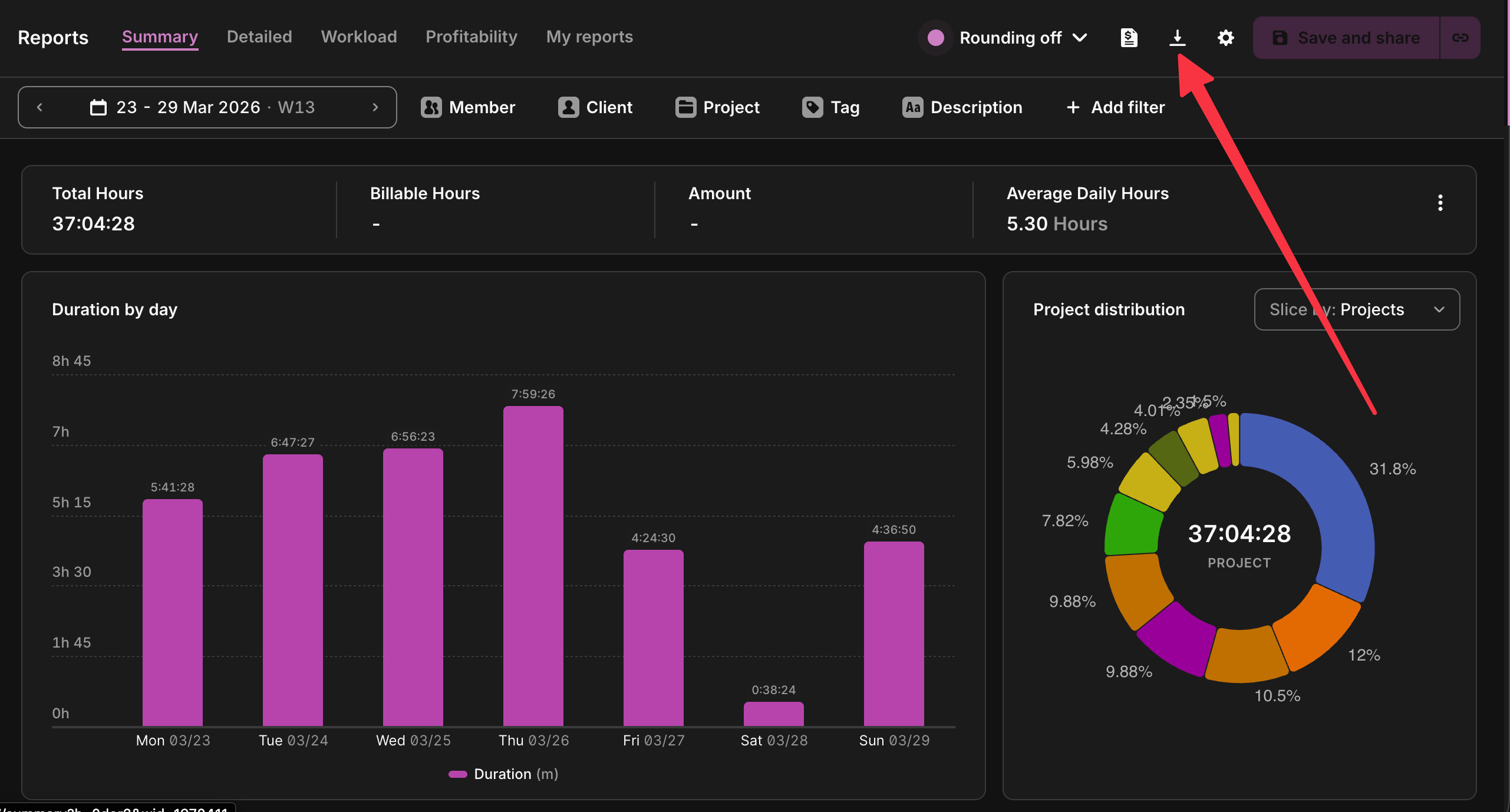
Task: Click the Add filter button
Action: point(1115,107)
